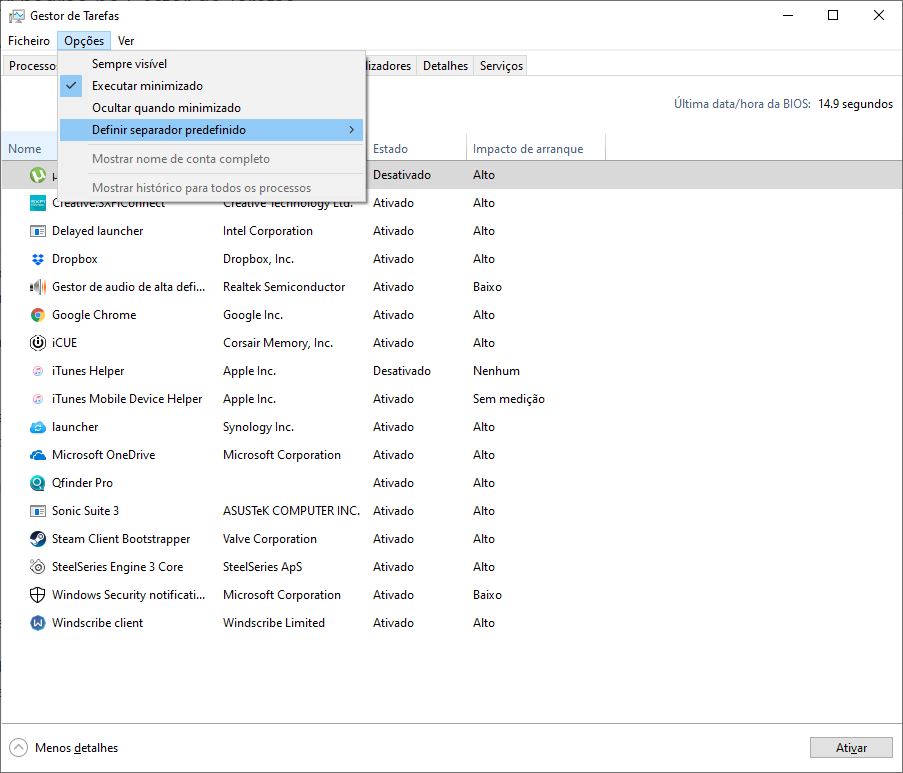Image resolution: width=903 pixels, height=773 pixels.
Task: Click Nenhum impact value for iTunes Helper
Action: [496, 371]
